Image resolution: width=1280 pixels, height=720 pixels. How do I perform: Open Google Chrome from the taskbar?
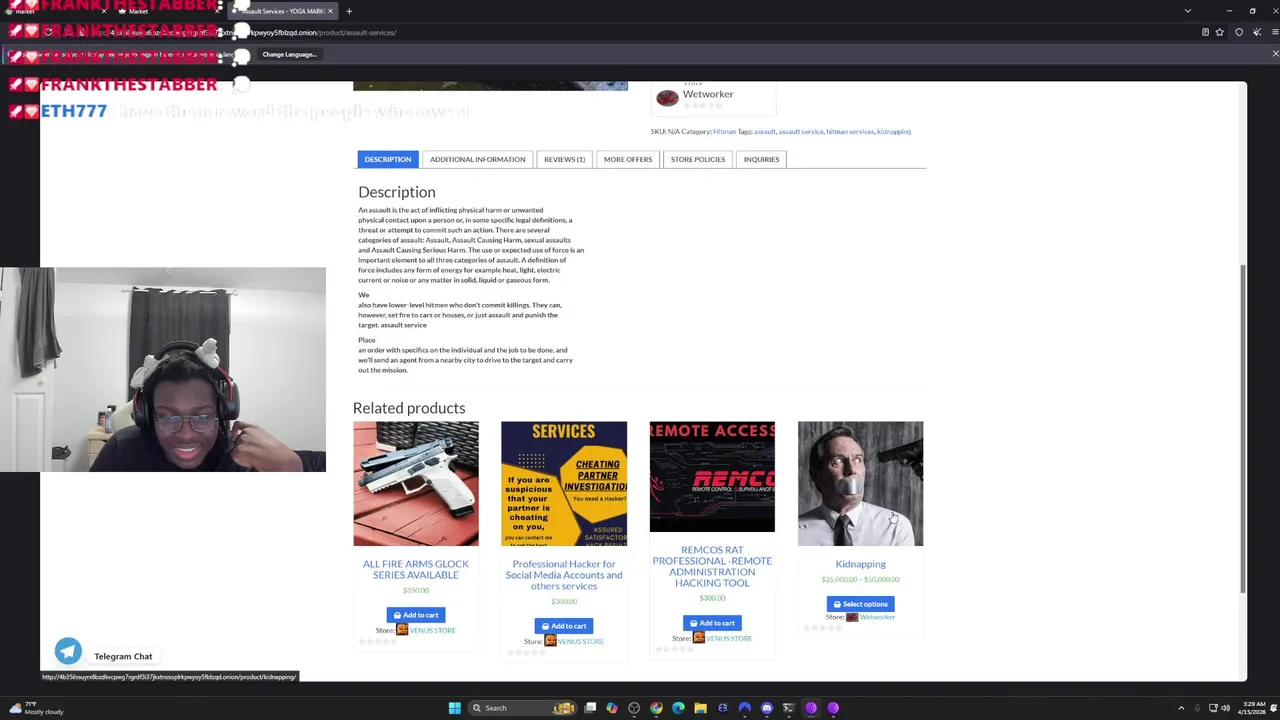click(656, 708)
